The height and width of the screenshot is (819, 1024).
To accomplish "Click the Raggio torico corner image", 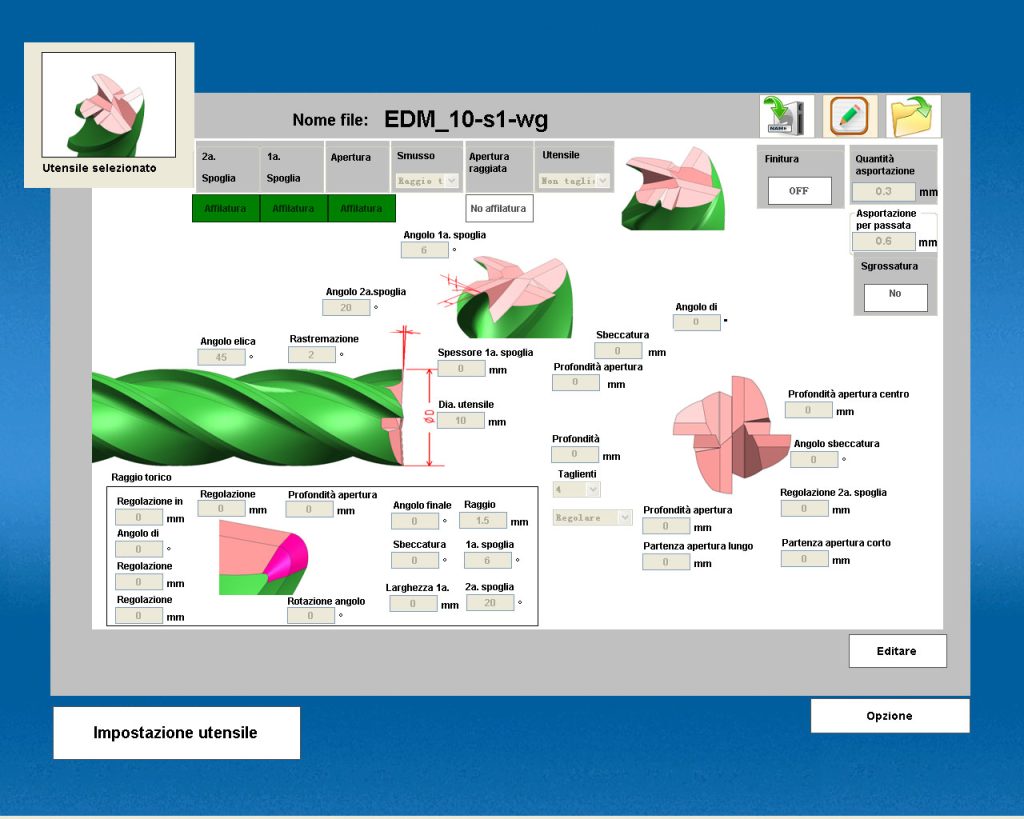I will (x=263, y=557).
